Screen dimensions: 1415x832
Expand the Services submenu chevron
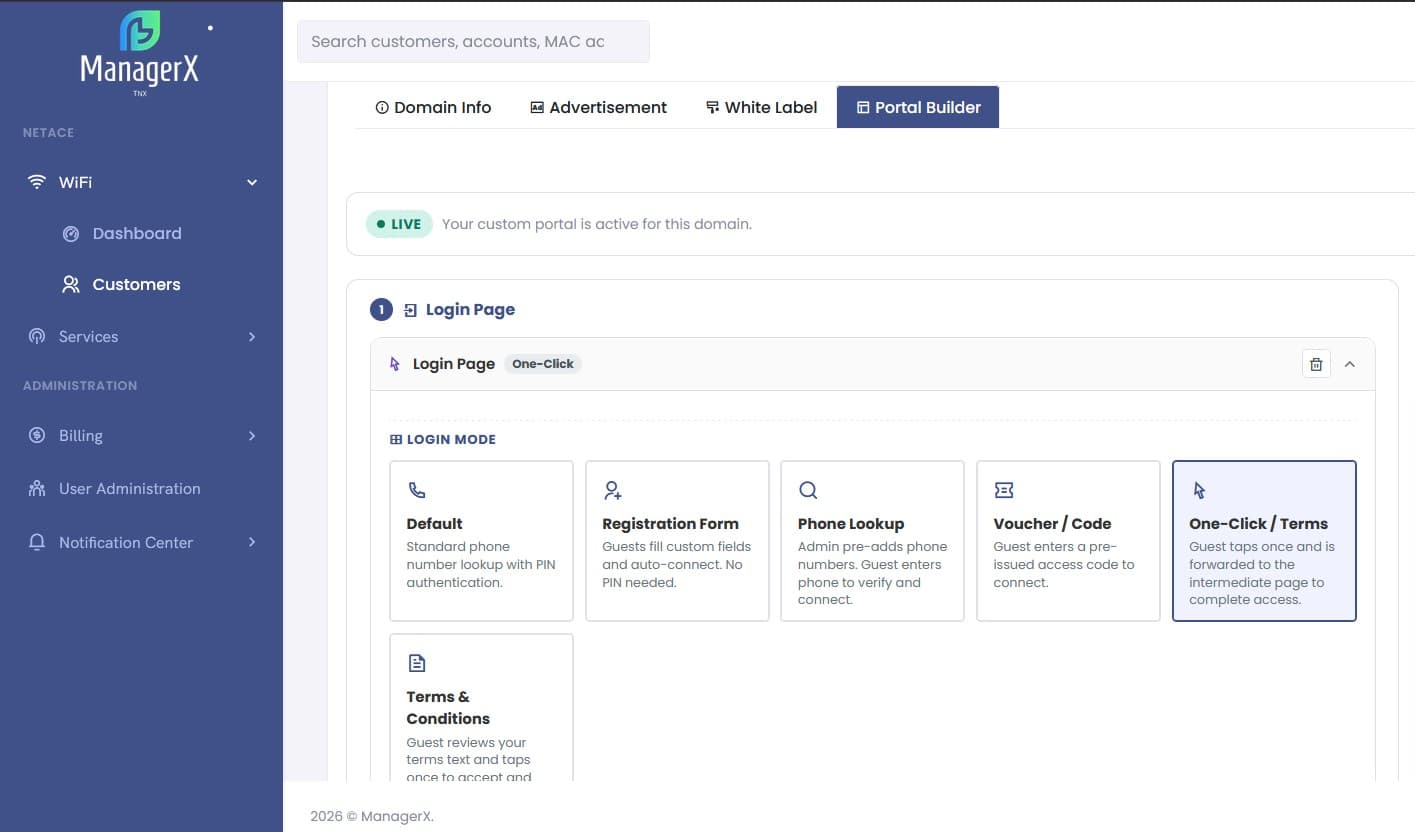pyautogui.click(x=252, y=337)
